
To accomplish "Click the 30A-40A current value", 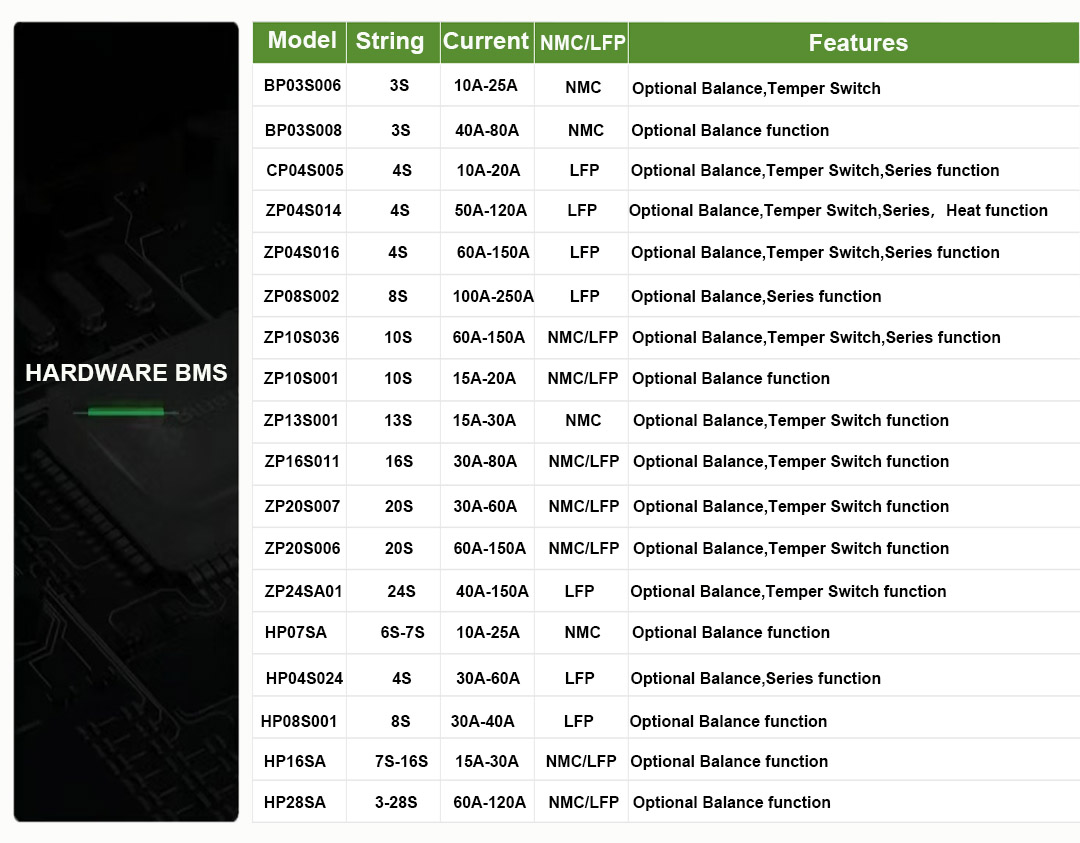I will 482,721.
